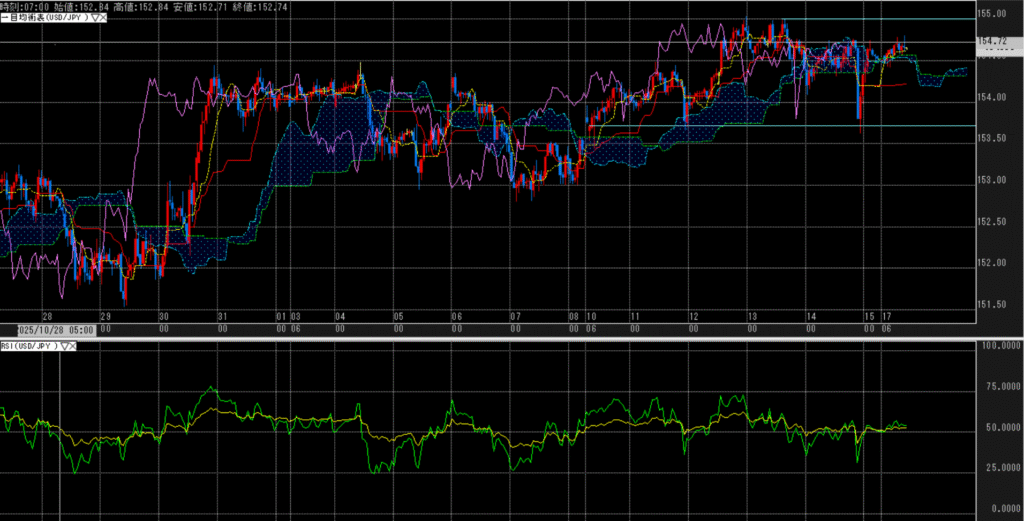Image resolution: width=1024 pixels, height=521 pixels.
Task: Click the RSI axis 25.0000 level label
Action: click(996, 468)
